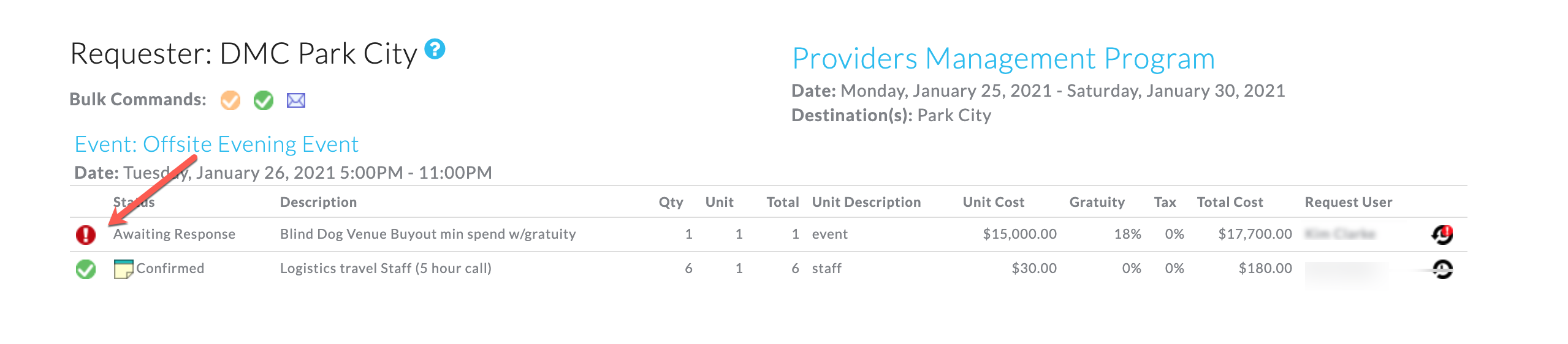Image resolution: width=1568 pixels, height=344 pixels.
Task: Select Blind Dog Venue Buyout description
Action: pyautogui.click(x=428, y=234)
